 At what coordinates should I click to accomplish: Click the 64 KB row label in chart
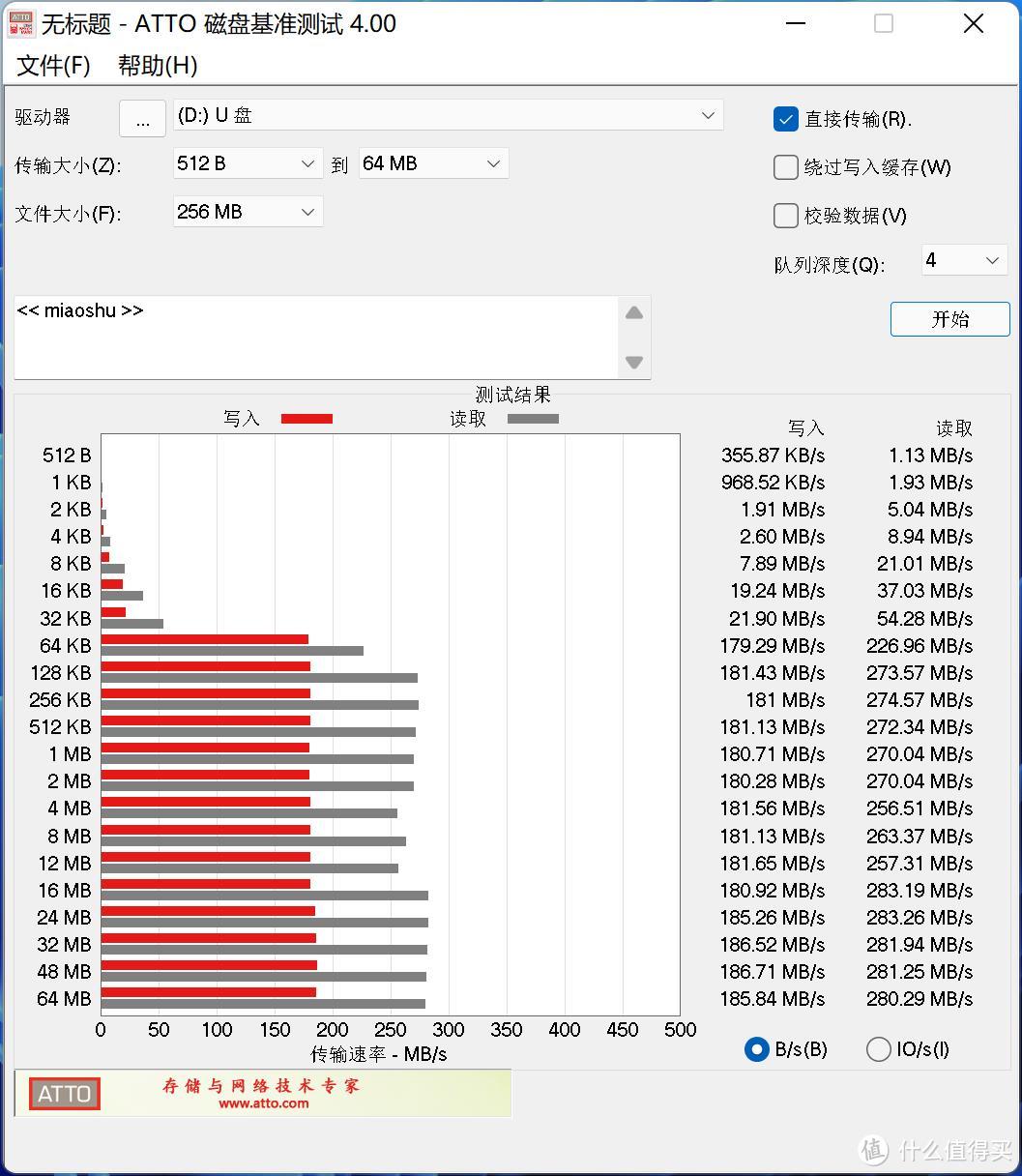click(65, 646)
